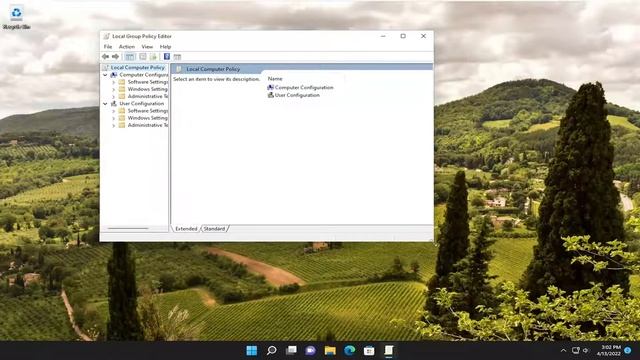Open the File menu

pyautogui.click(x=108, y=47)
